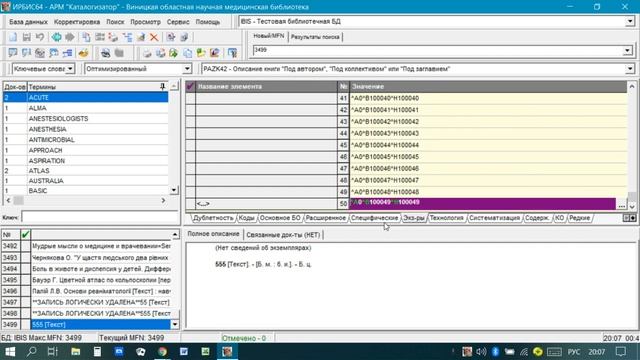640x360 pixels.
Task: Click the second speech-bubble icon with marker
Action: 27,53
